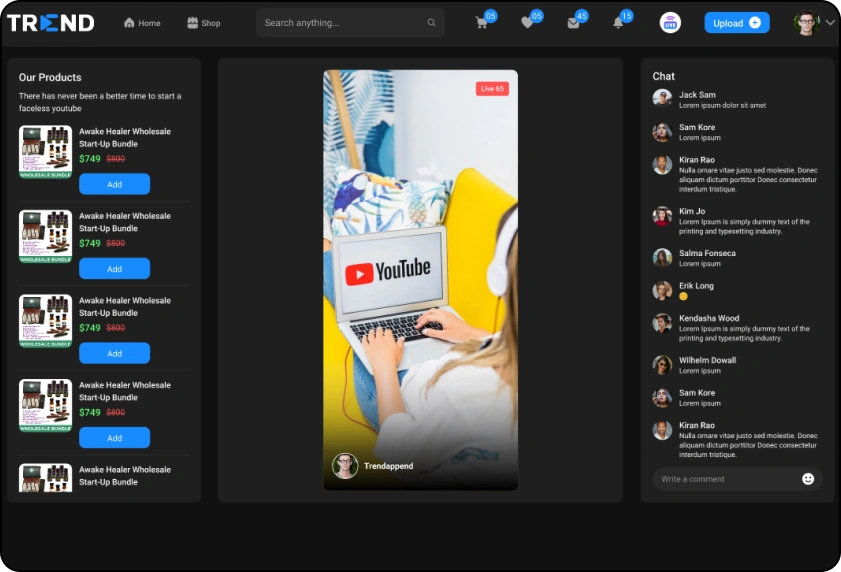Click the Jack Sam name in chat

697,94
